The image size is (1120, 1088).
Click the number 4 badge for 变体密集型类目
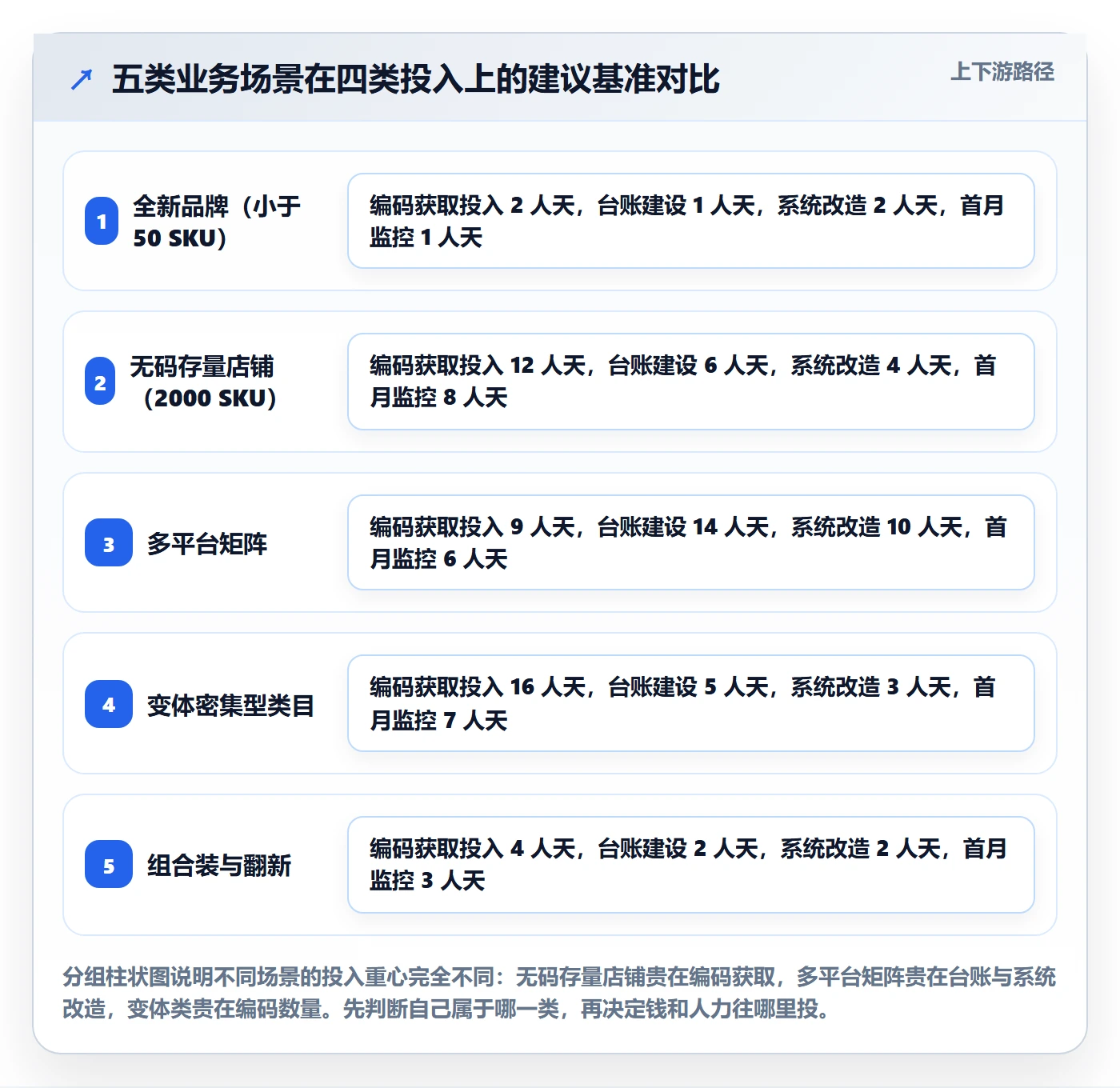tap(109, 704)
